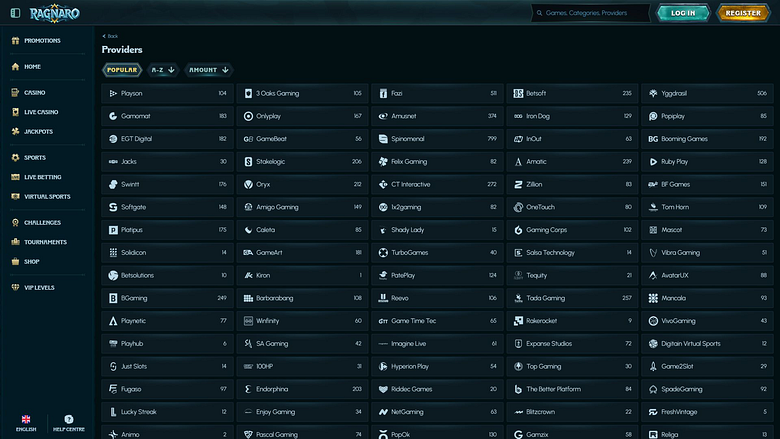Click the Register button
The image size is (780, 439).
(x=743, y=13)
